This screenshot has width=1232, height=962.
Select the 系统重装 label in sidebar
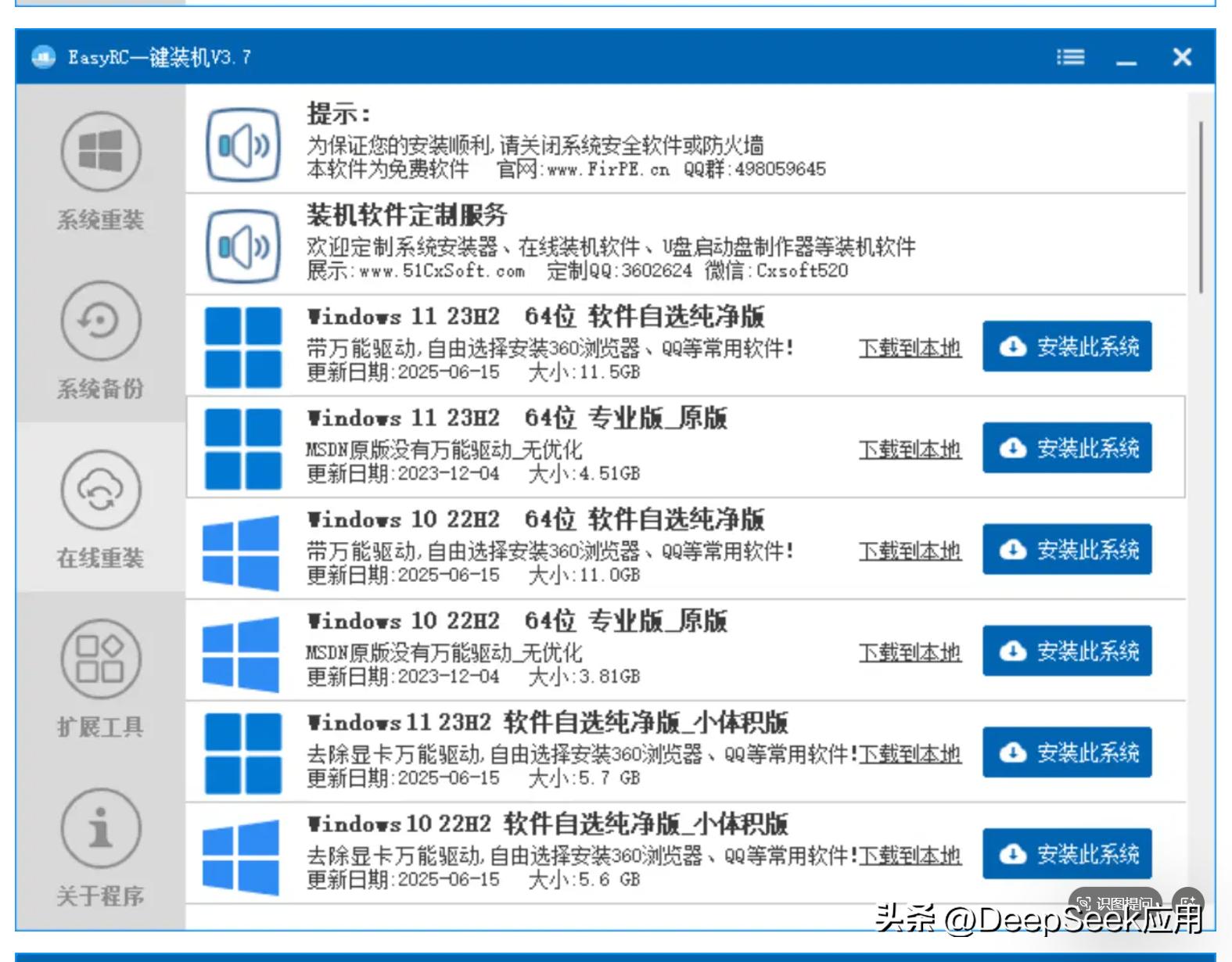pyautogui.click(x=100, y=220)
